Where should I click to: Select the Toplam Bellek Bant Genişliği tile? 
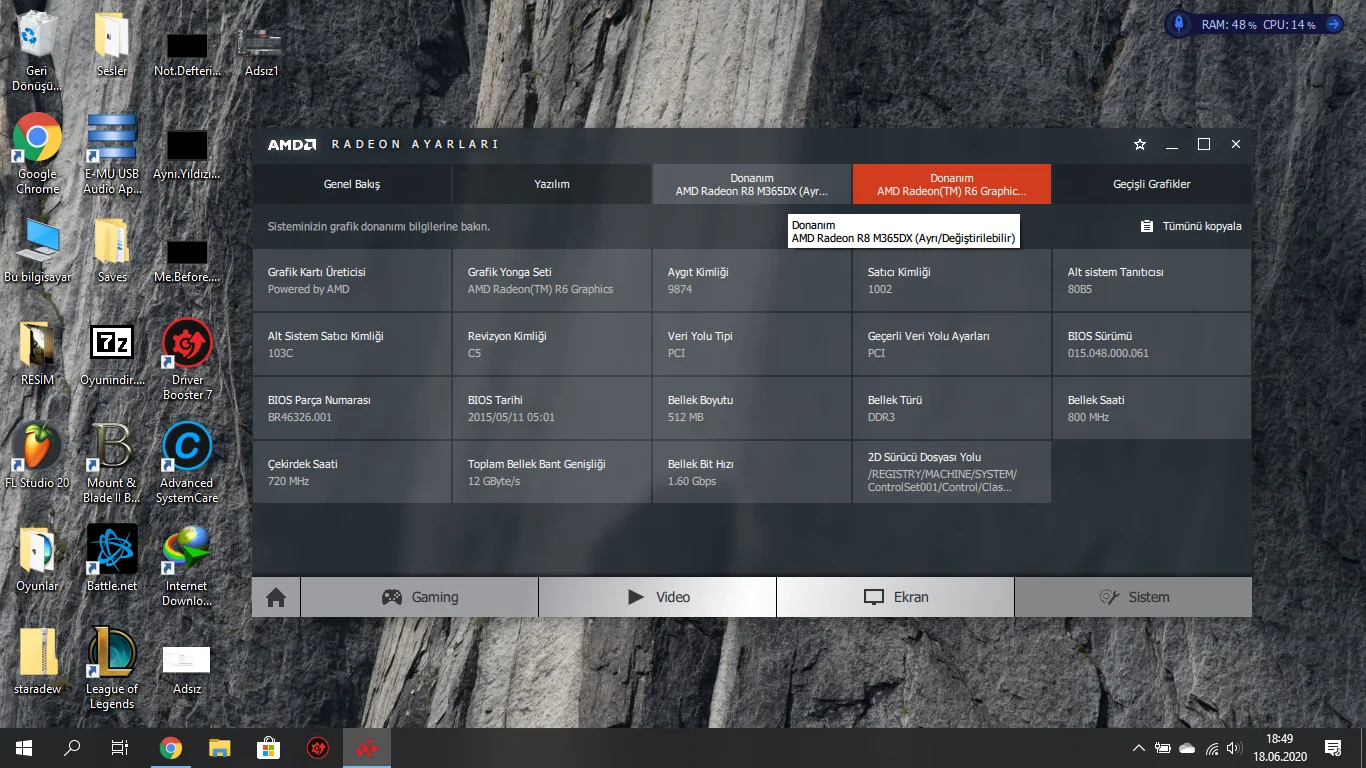tap(552, 472)
